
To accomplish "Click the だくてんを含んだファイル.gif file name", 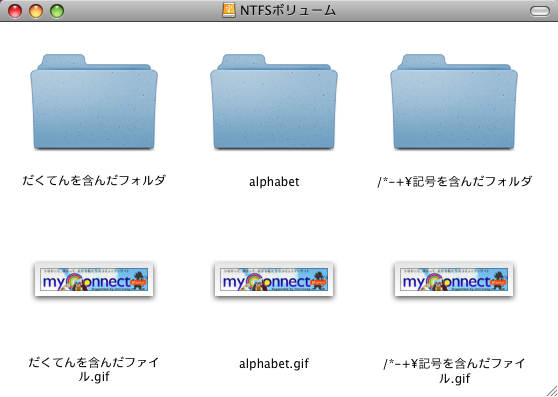I will point(94,370).
